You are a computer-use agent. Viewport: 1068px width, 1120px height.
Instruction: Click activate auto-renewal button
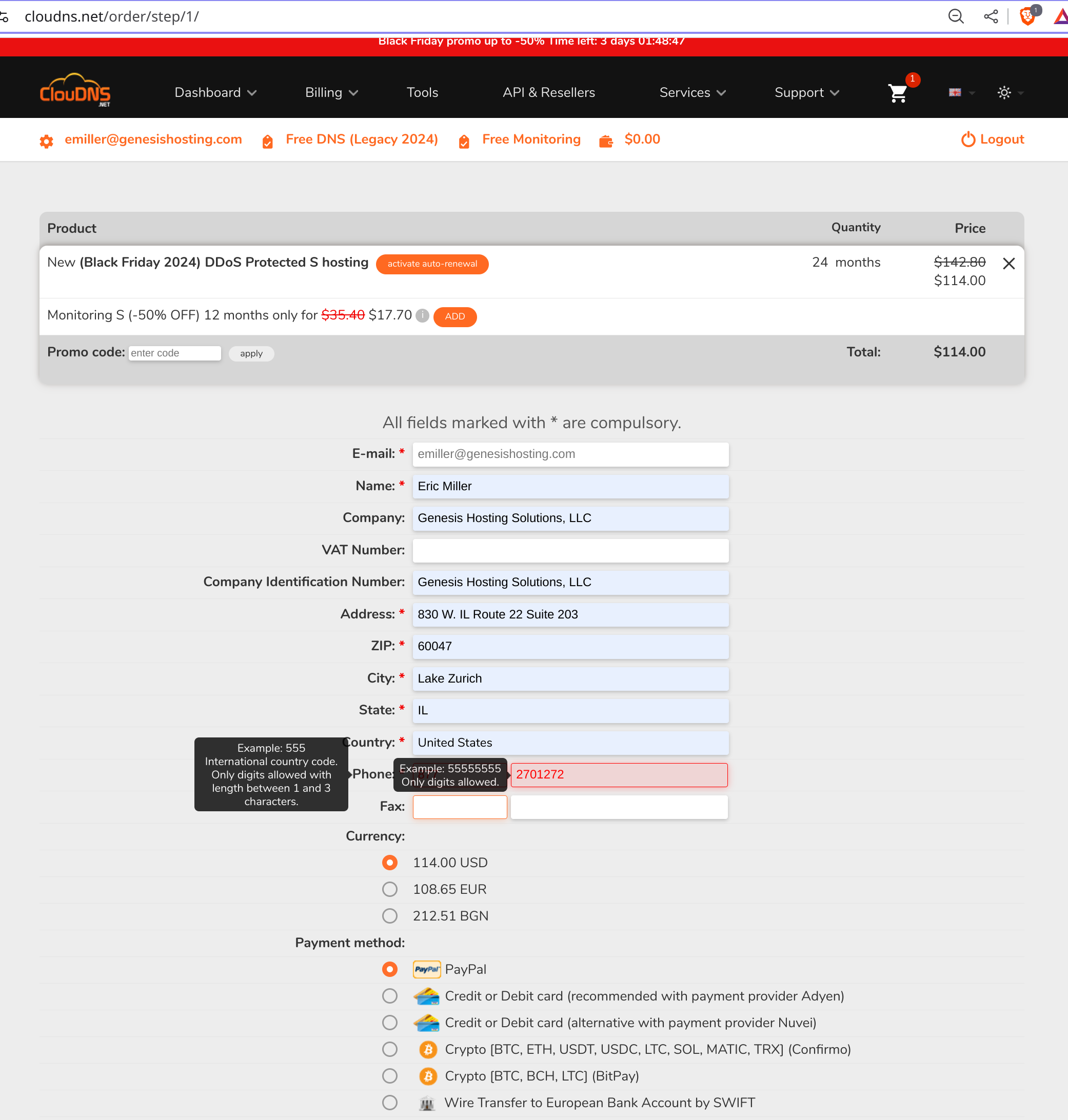point(432,264)
